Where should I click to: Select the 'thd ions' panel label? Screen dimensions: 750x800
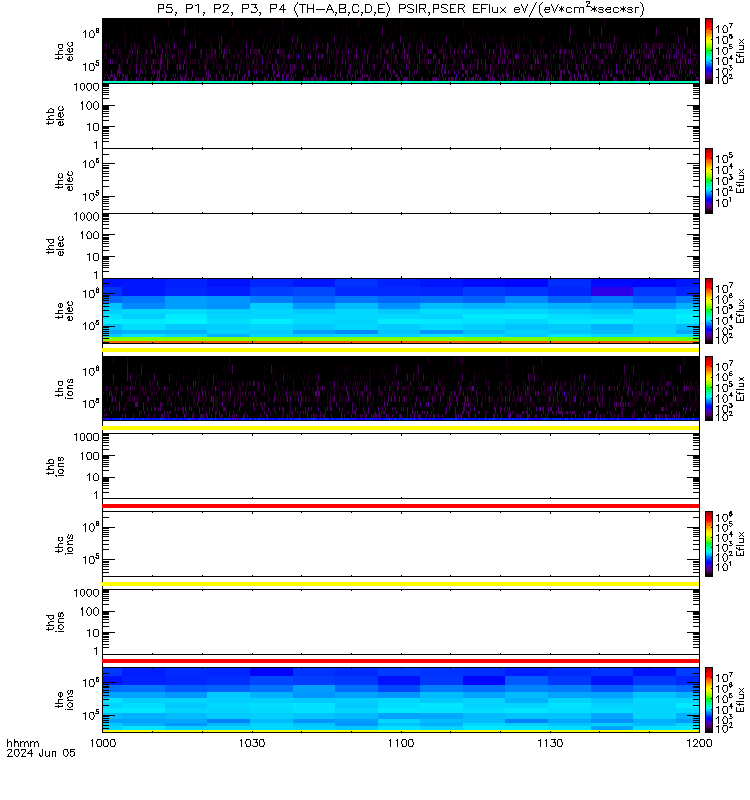tap(55, 622)
